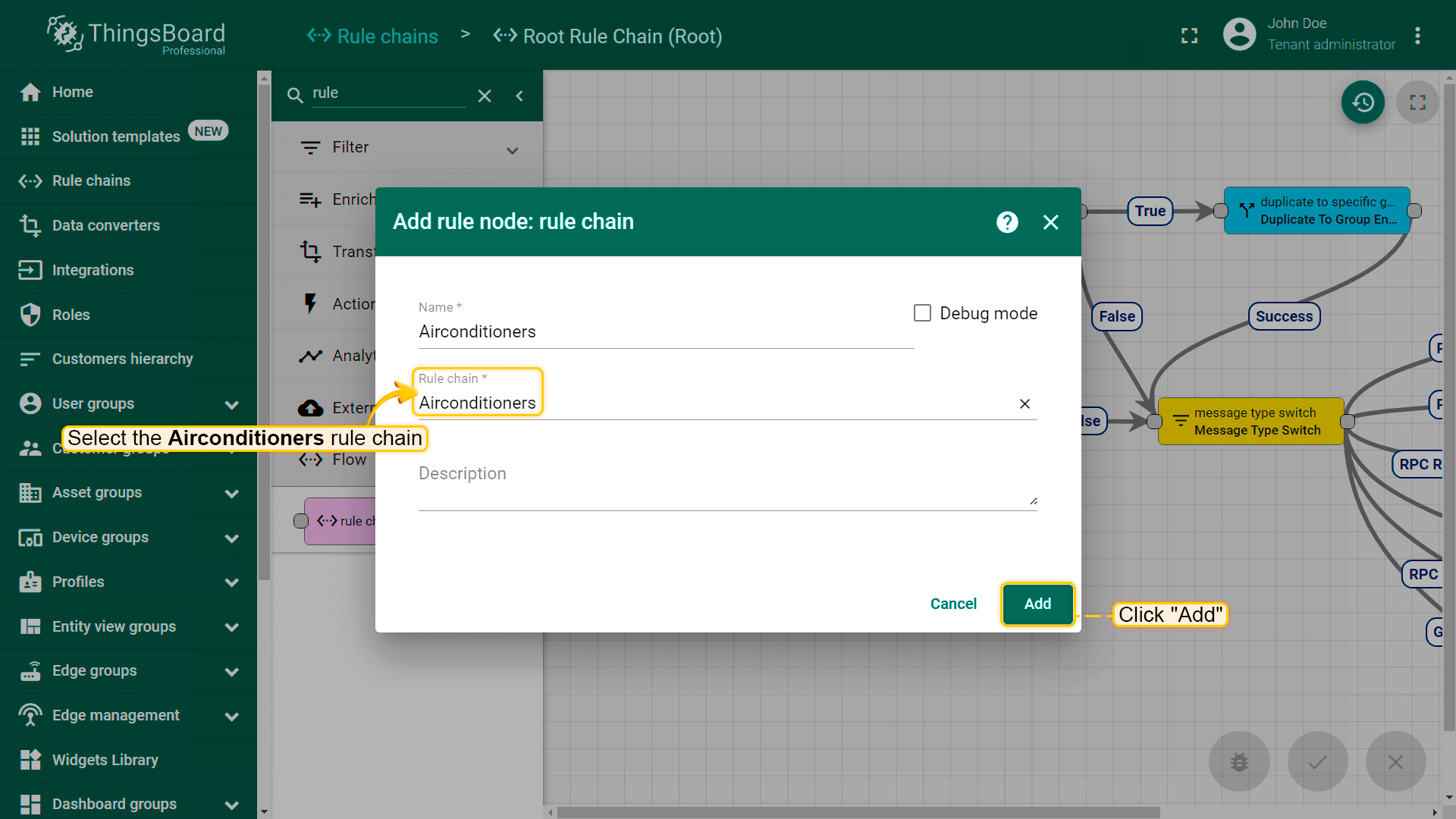1456x819 pixels.
Task: Click the Flow section icon
Action: click(310, 460)
